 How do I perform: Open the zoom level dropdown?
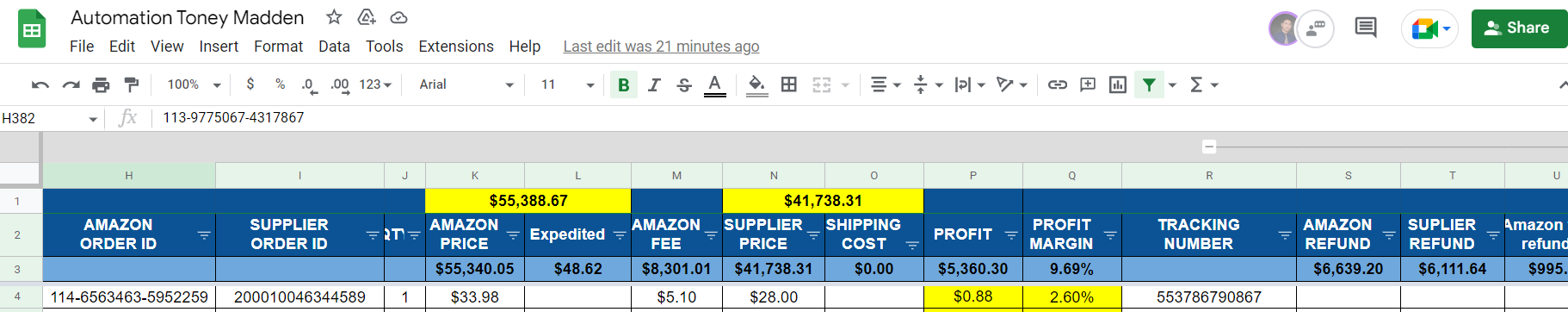point(194,84)
